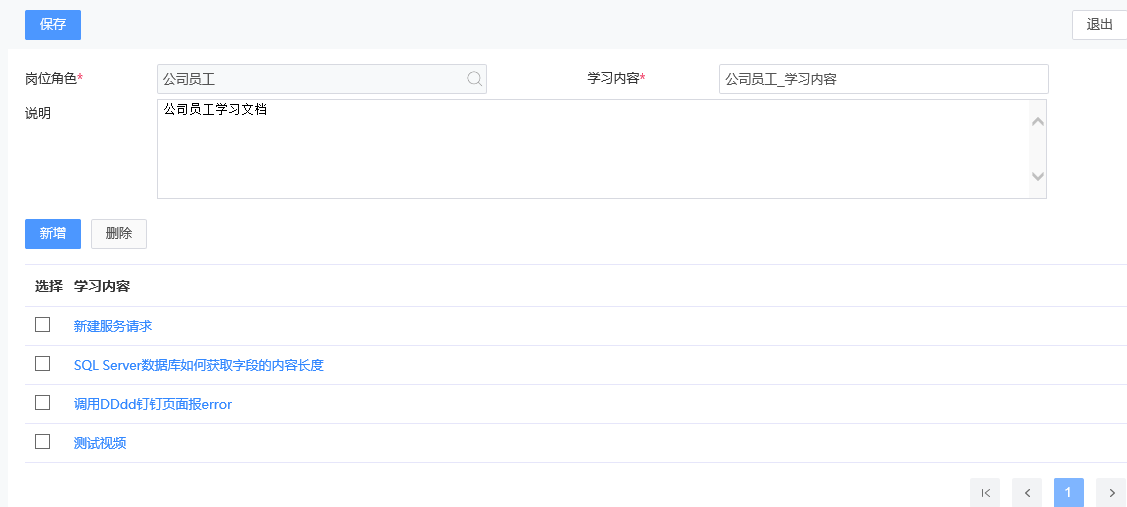Focus the 学习内容 text input
1127x507 pixels.
[883, 79]
